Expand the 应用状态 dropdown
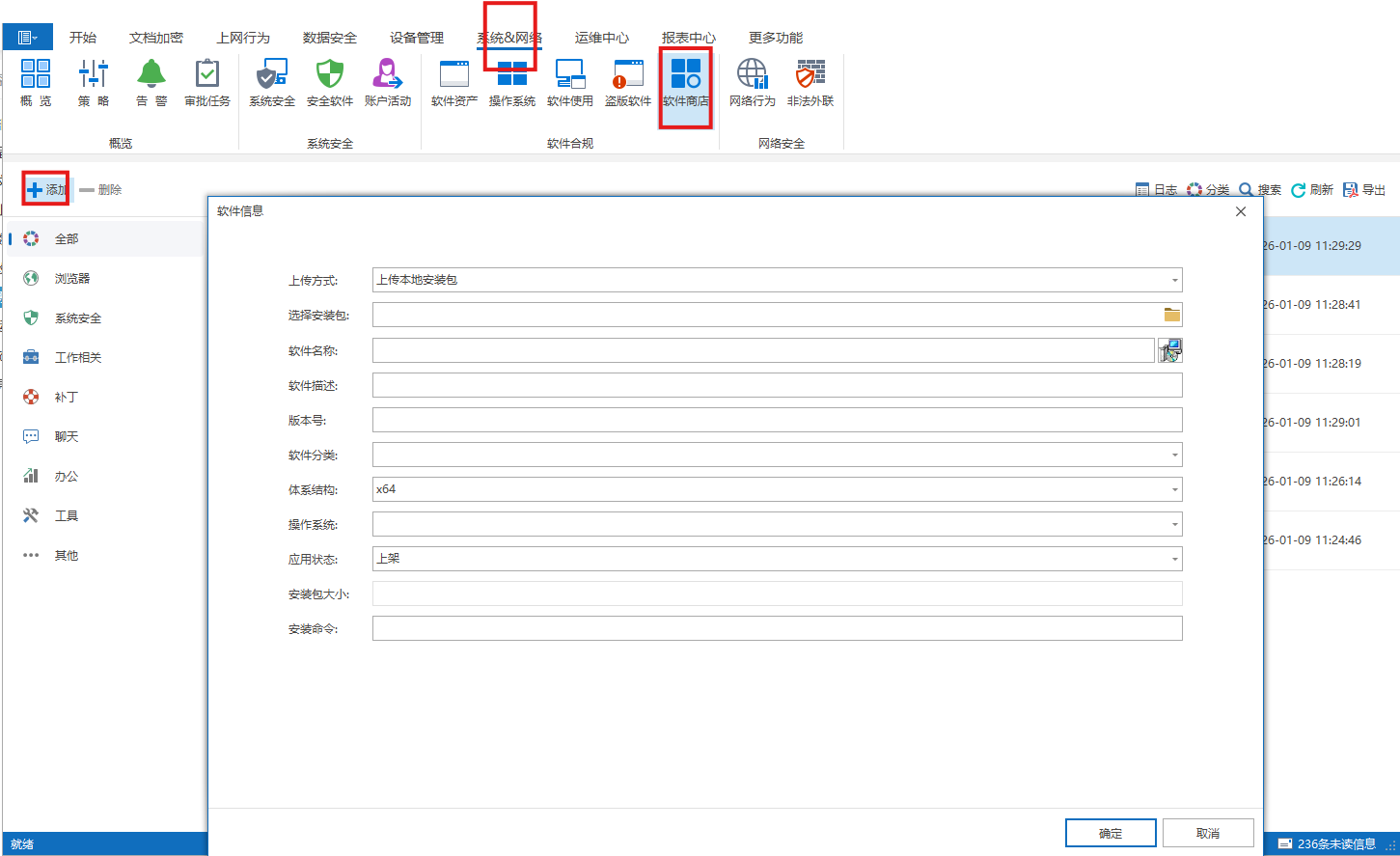 click(1174, 560)
